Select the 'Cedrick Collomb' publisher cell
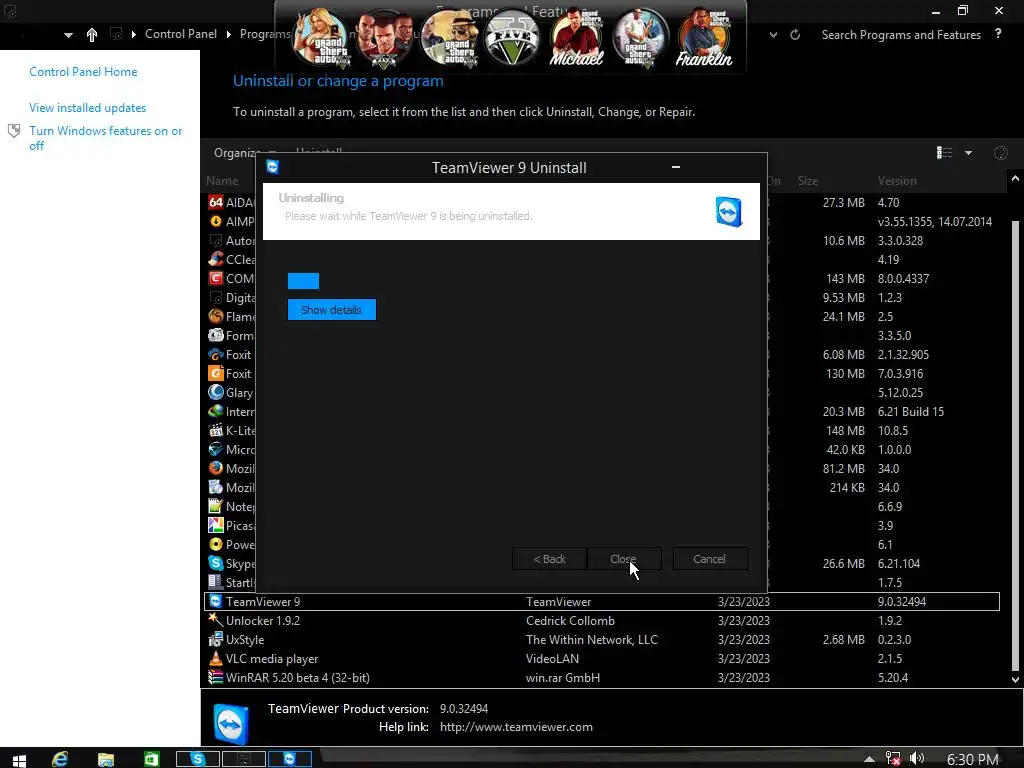 coord(570,620)
